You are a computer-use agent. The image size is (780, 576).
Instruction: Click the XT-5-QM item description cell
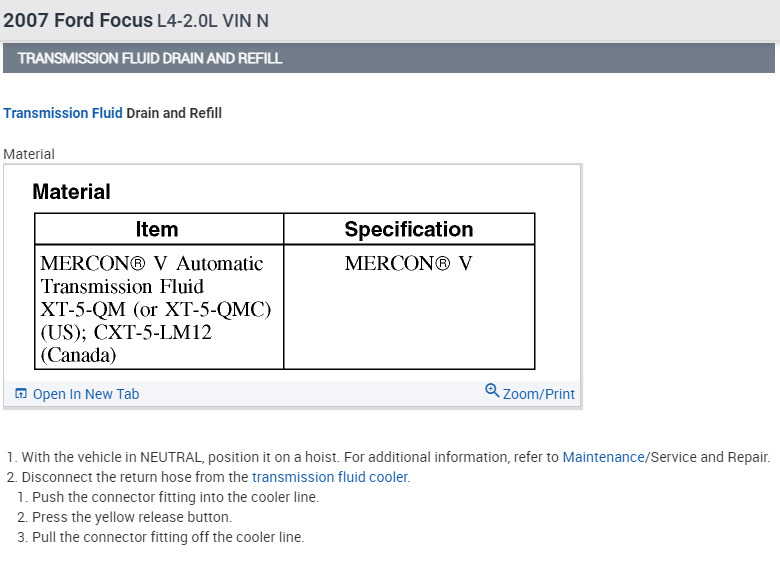[x=157, y=308]
